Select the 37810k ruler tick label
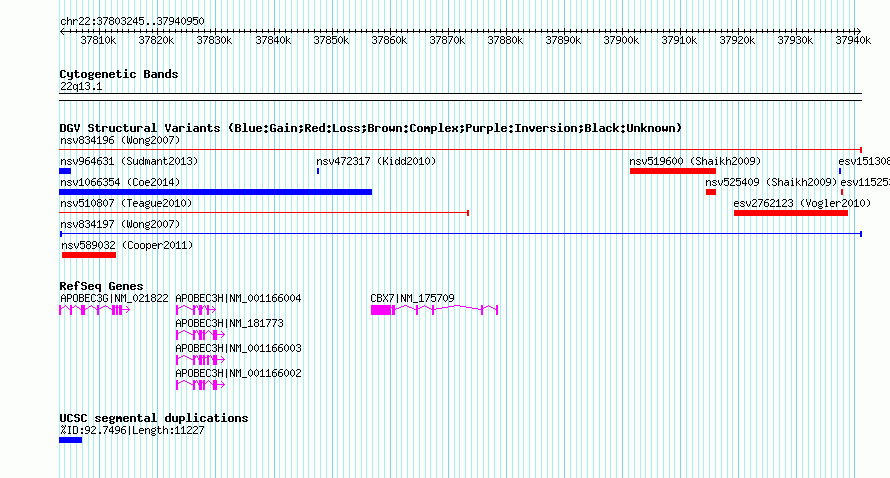The height and width of the screenshot is (478, 890). click(98, 40)
